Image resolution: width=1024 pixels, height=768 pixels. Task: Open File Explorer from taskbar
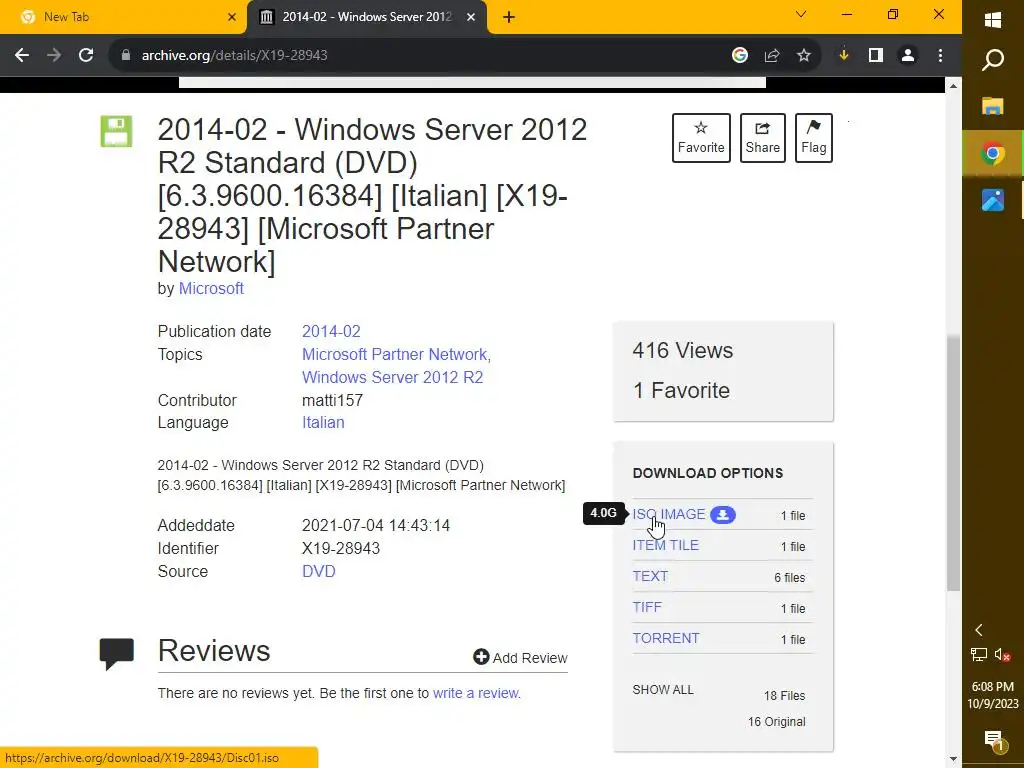(x=993, y=106)
